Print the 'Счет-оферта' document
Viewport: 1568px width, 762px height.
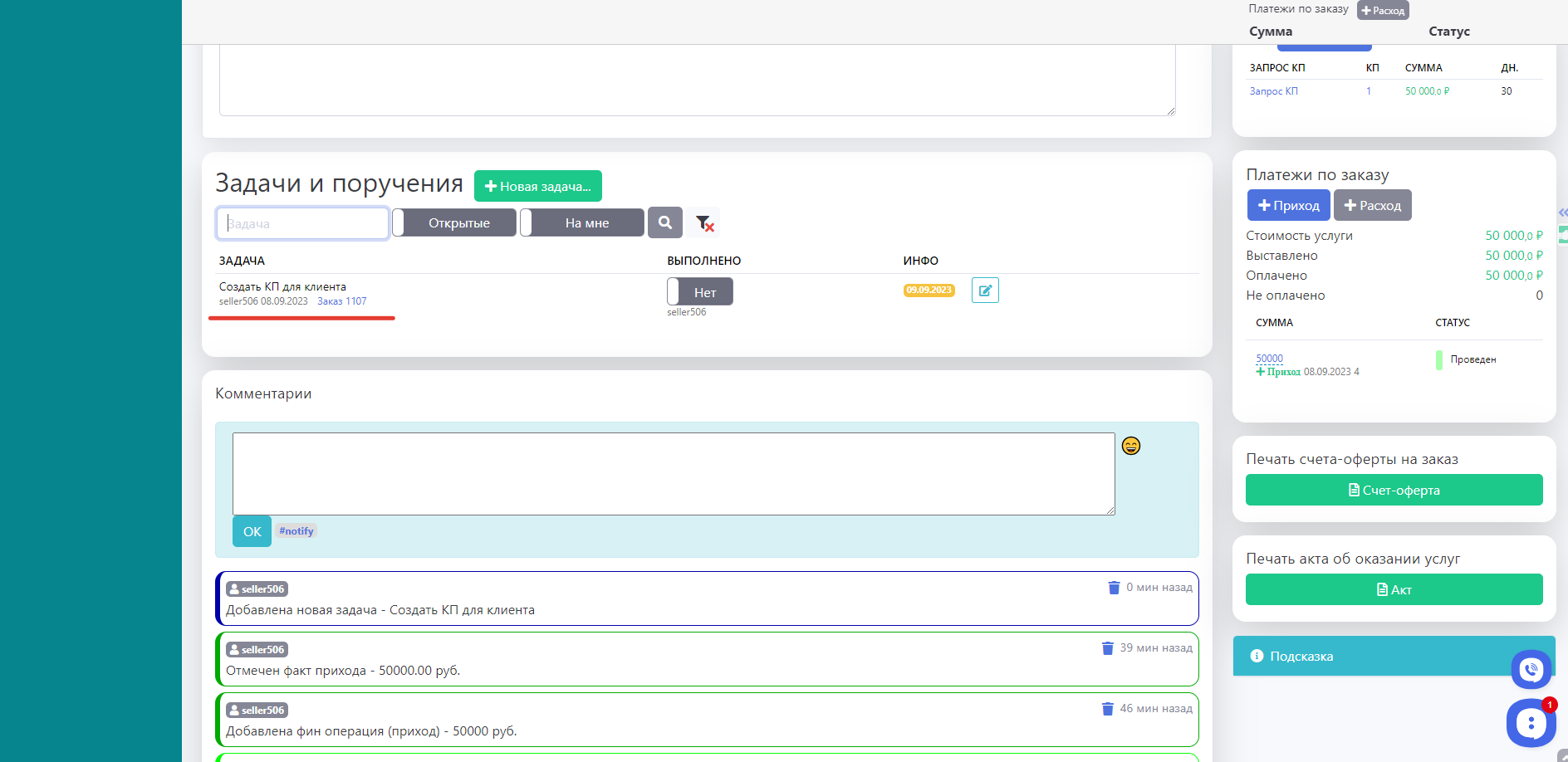(x=1394, y=490)
